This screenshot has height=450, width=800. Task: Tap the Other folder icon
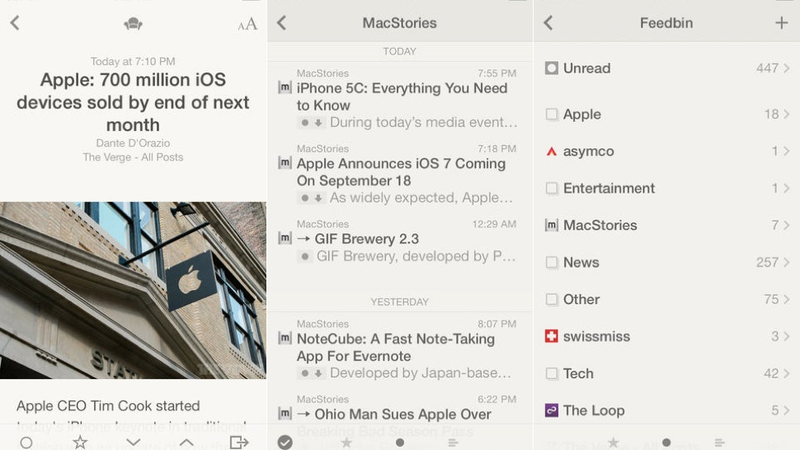[552, 299]
